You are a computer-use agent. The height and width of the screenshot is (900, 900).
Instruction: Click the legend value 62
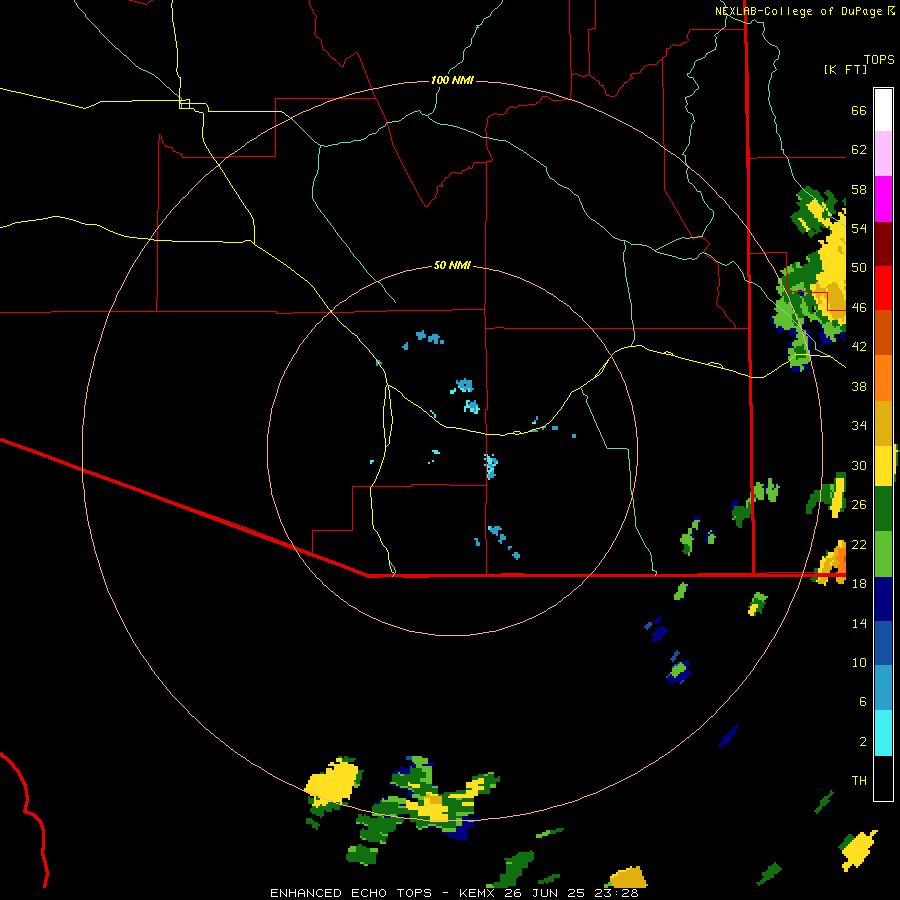click(859, 150)
